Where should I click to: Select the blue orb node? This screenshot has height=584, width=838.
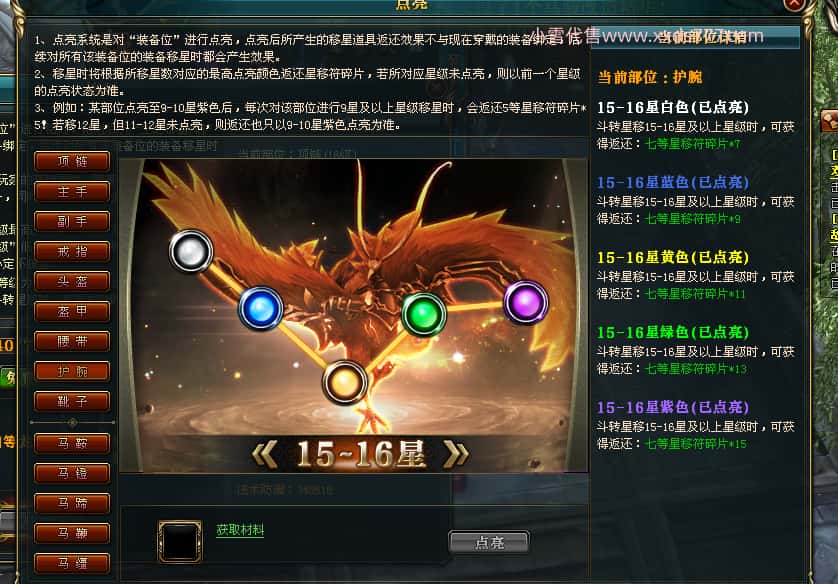click(x=260, y=308)
